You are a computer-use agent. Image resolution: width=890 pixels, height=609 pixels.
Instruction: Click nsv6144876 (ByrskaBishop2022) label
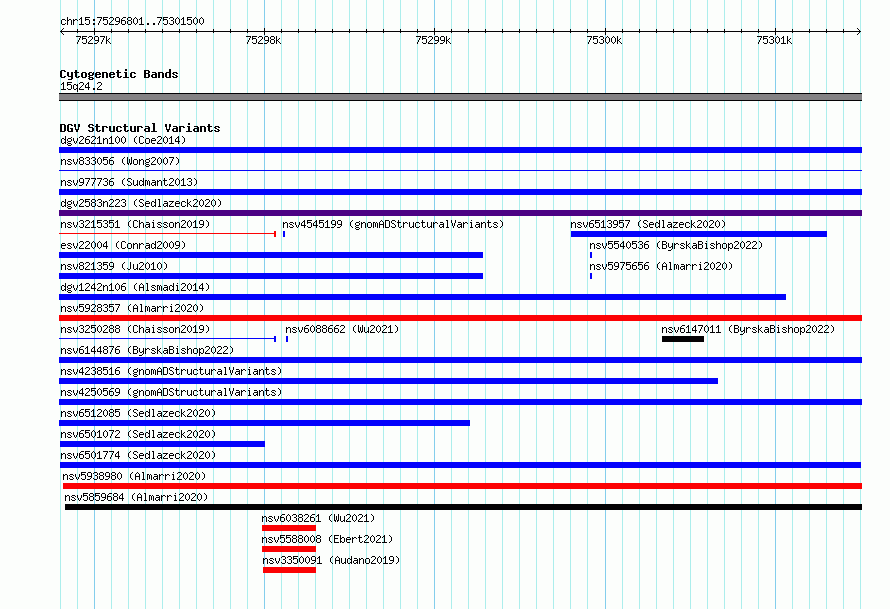147,350
